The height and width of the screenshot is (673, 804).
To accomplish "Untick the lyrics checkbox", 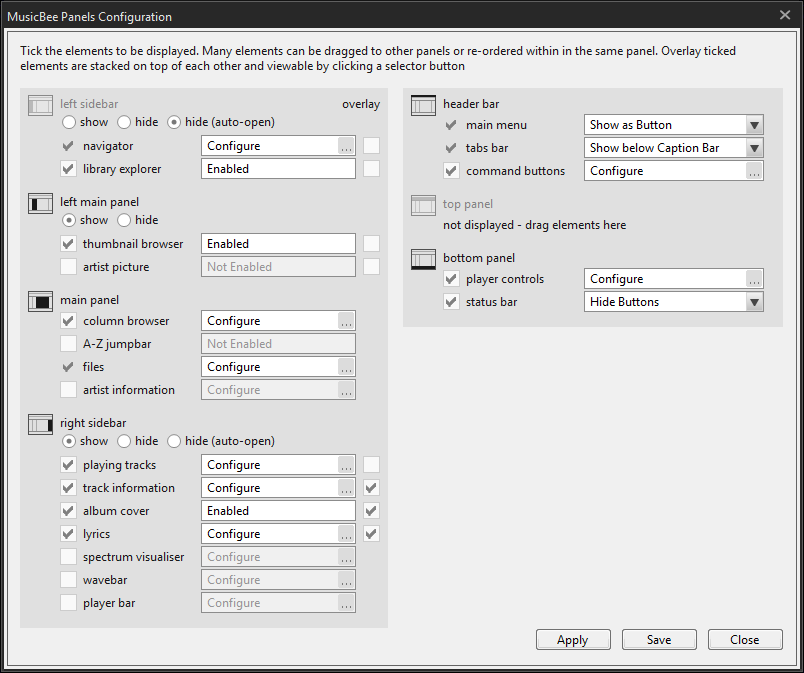I will pyautogui.click(x=68, y=534).
